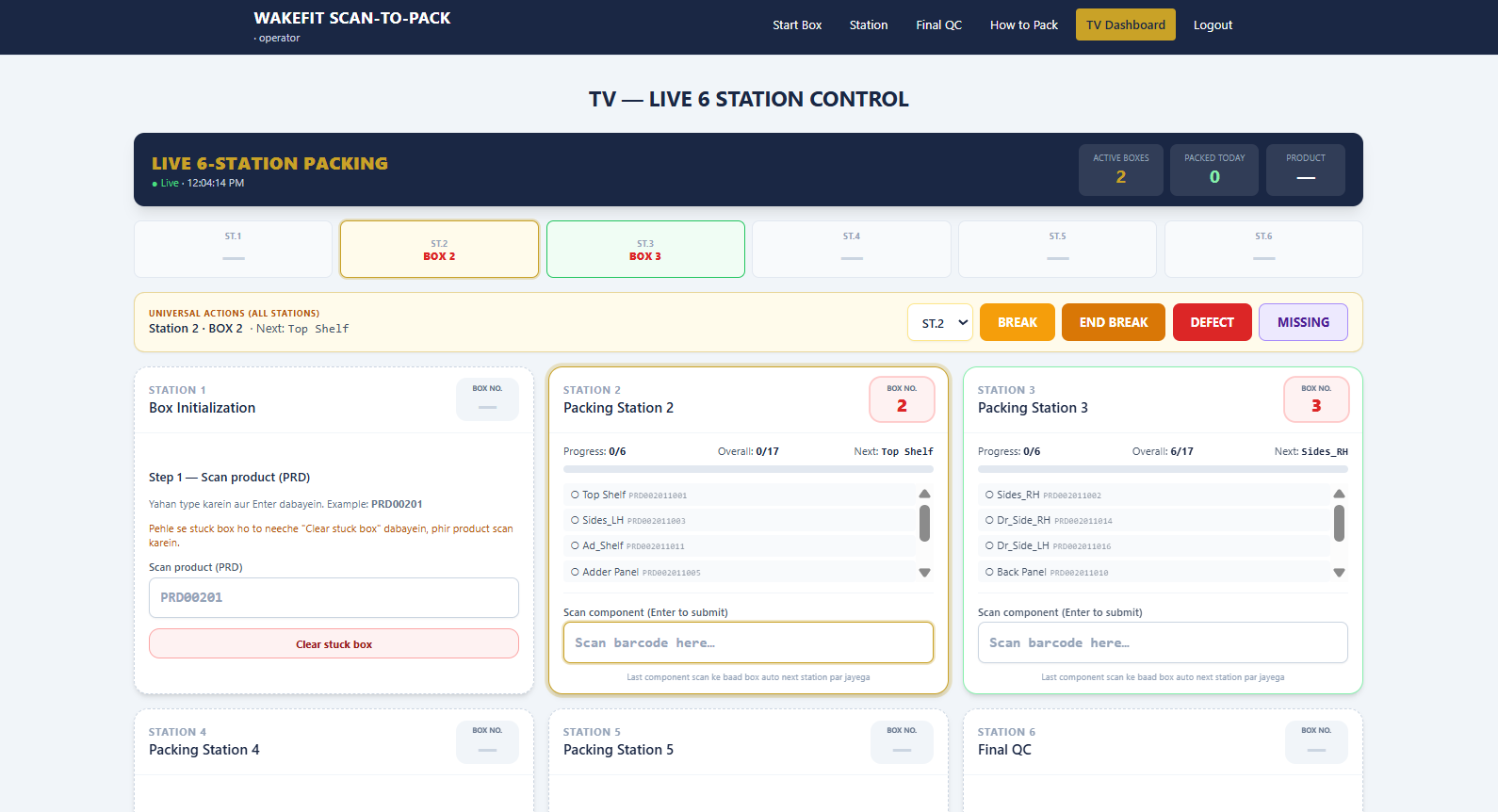
Task: Click the Sides_LH component row
Action: click(x=740, y=520)
